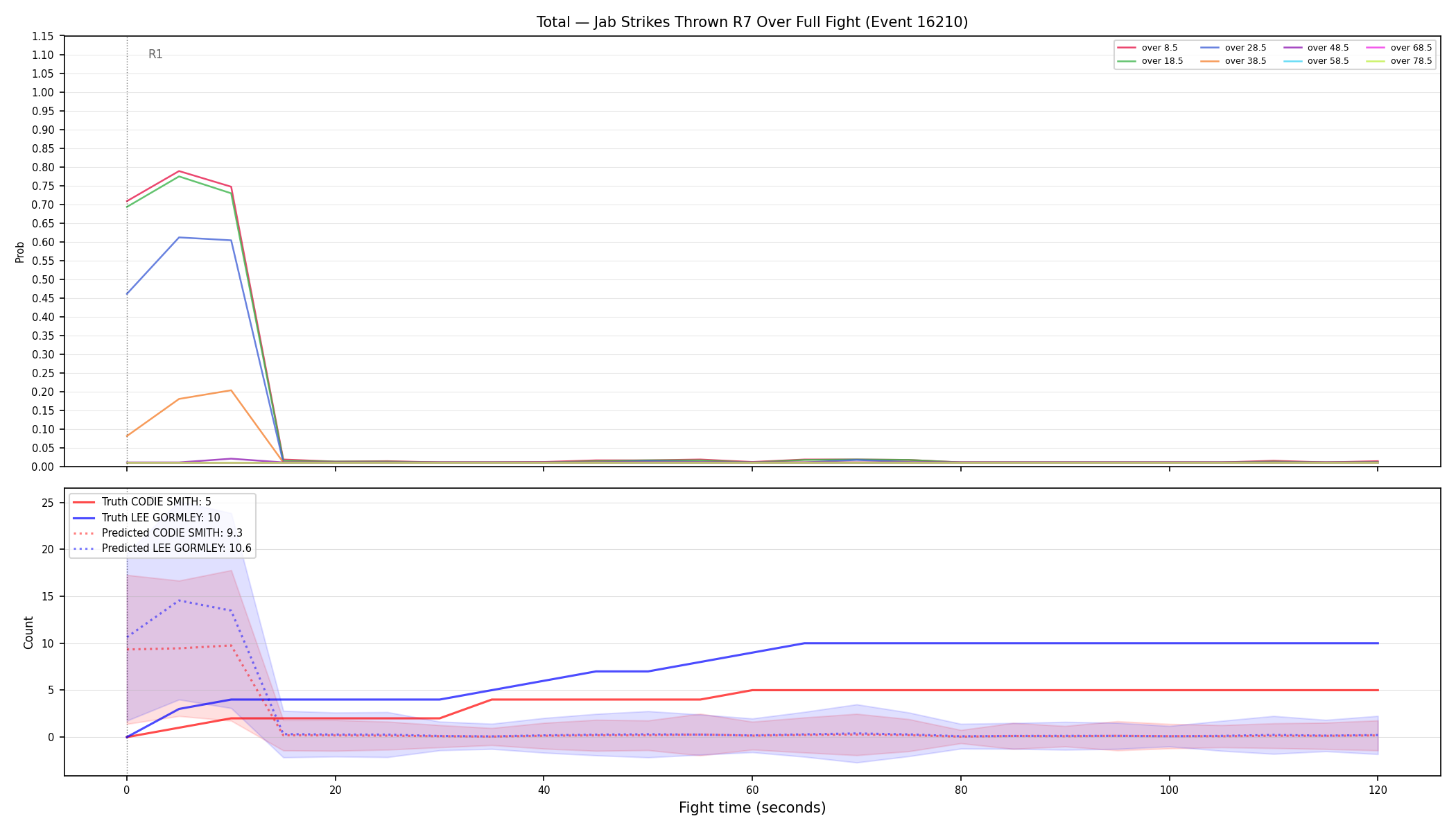
Task: Click the 120 tick on the time axis
Action: (x=1378, y=790)
